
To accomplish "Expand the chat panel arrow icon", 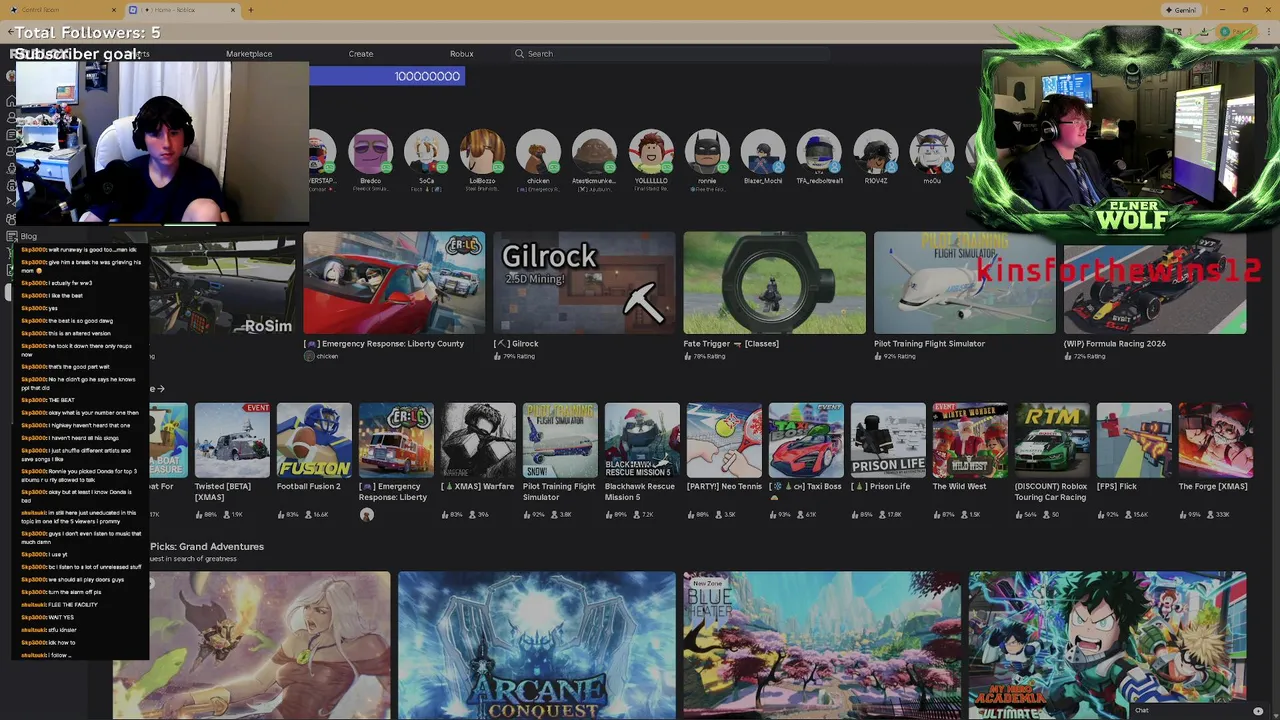I will tap(1258, 711).
